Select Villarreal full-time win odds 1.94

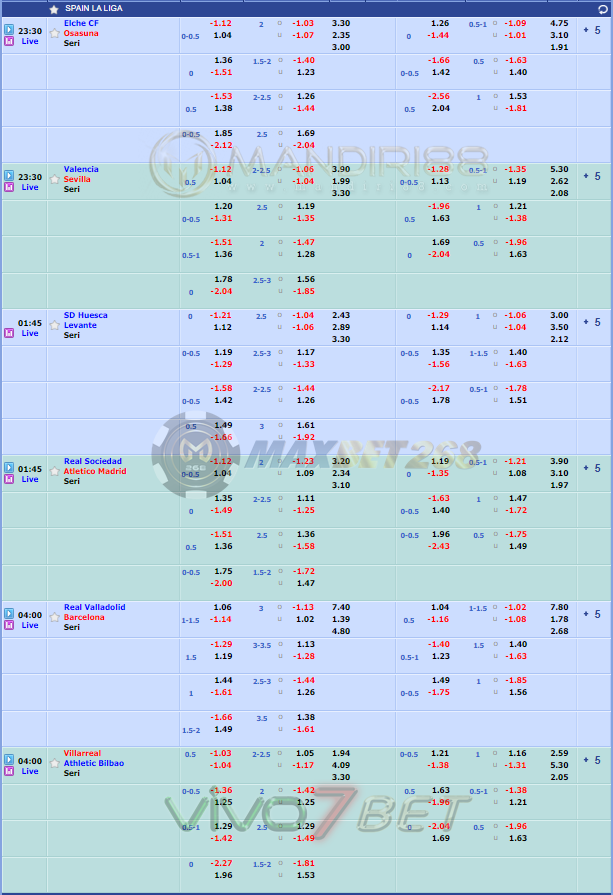[x=341, y=754]
